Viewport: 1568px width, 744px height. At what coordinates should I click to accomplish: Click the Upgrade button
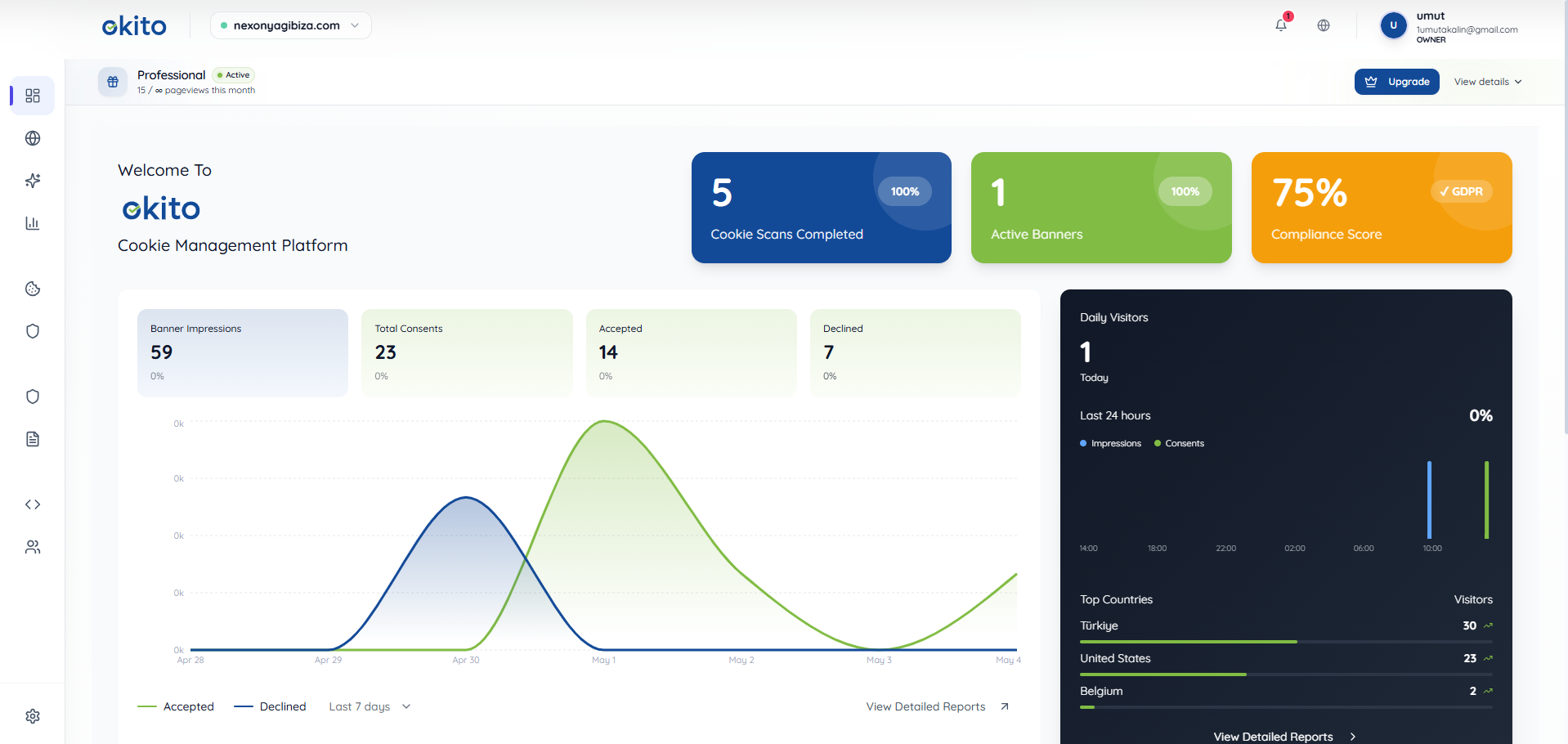point(1397,82)
